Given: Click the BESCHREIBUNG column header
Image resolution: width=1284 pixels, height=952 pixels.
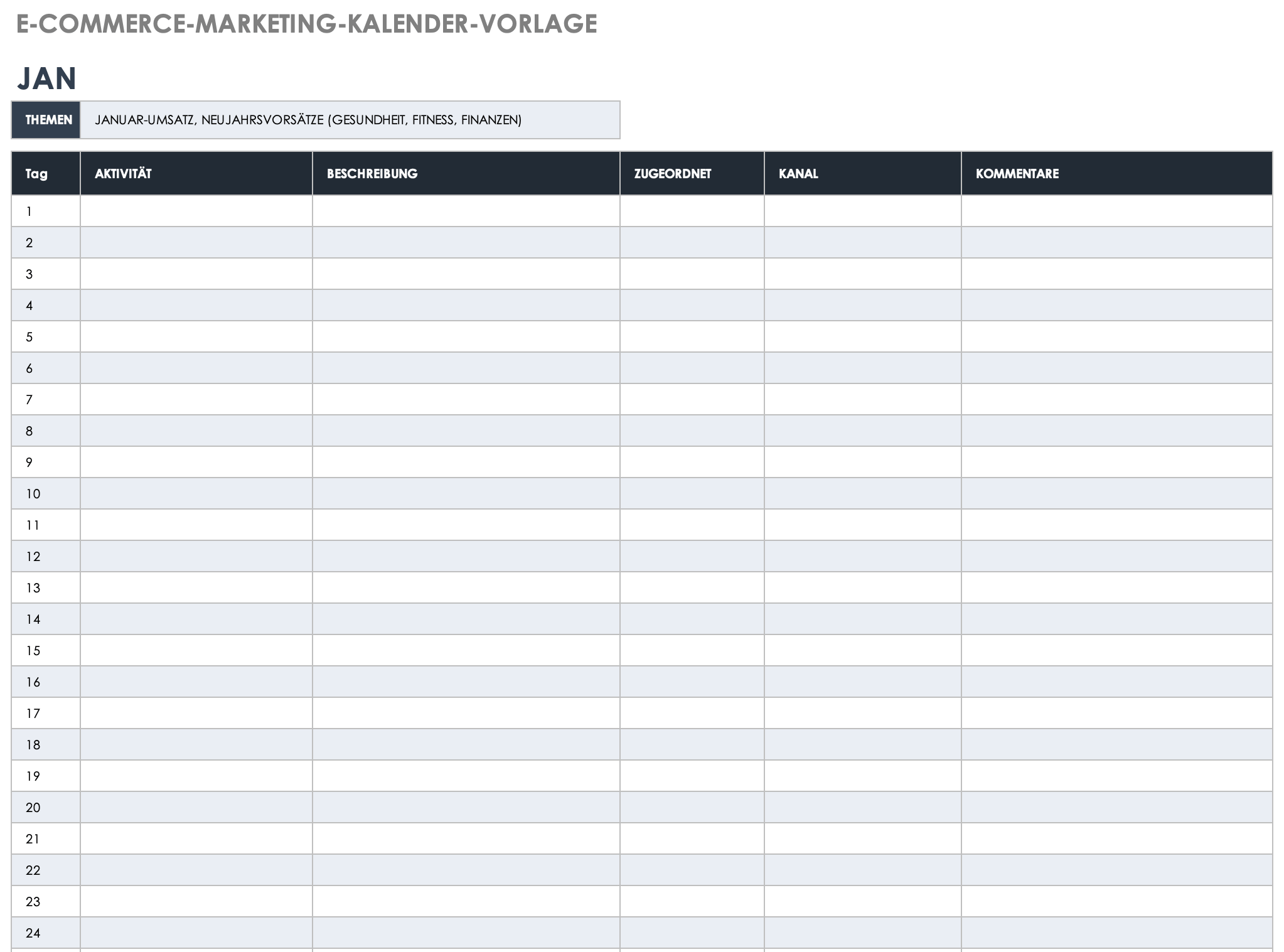Looking at the screenshot, I should tap(466, 174).
